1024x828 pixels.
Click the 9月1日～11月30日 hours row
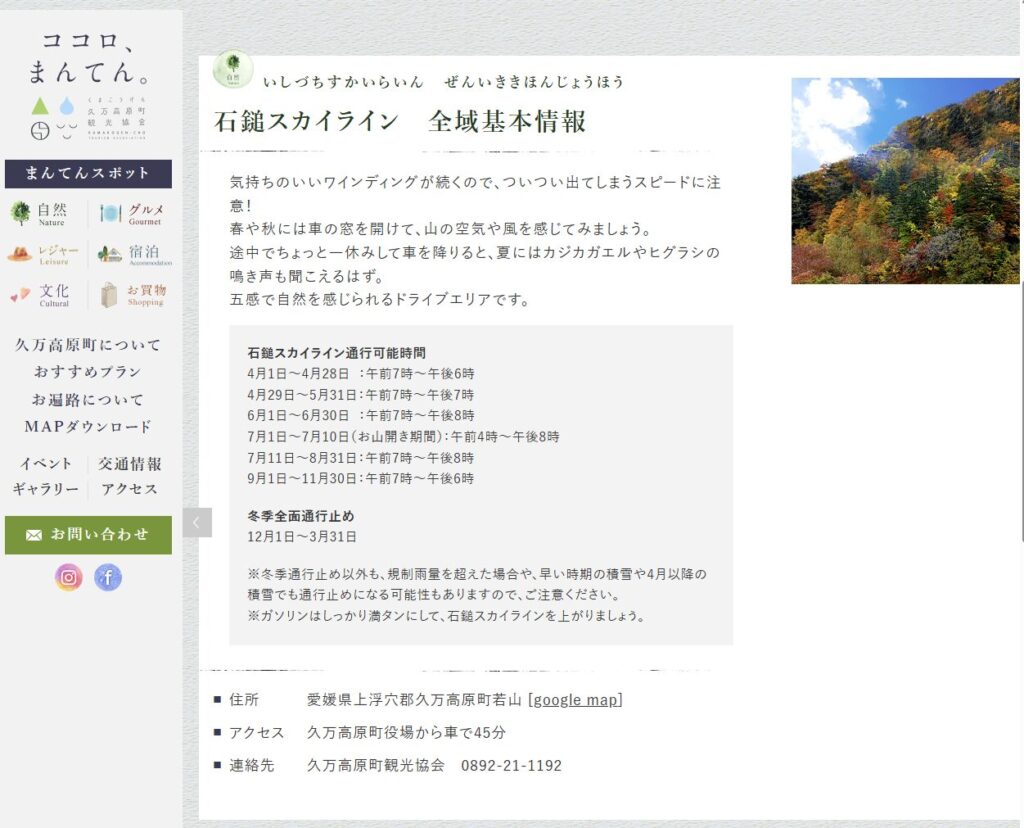pos(360,479)
